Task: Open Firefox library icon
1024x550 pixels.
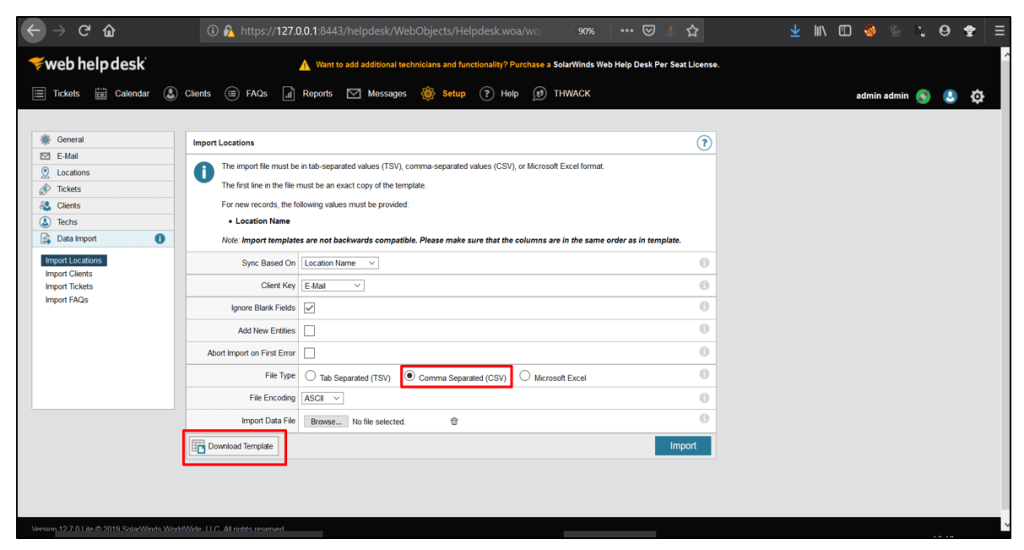Action: click(820, 31)
